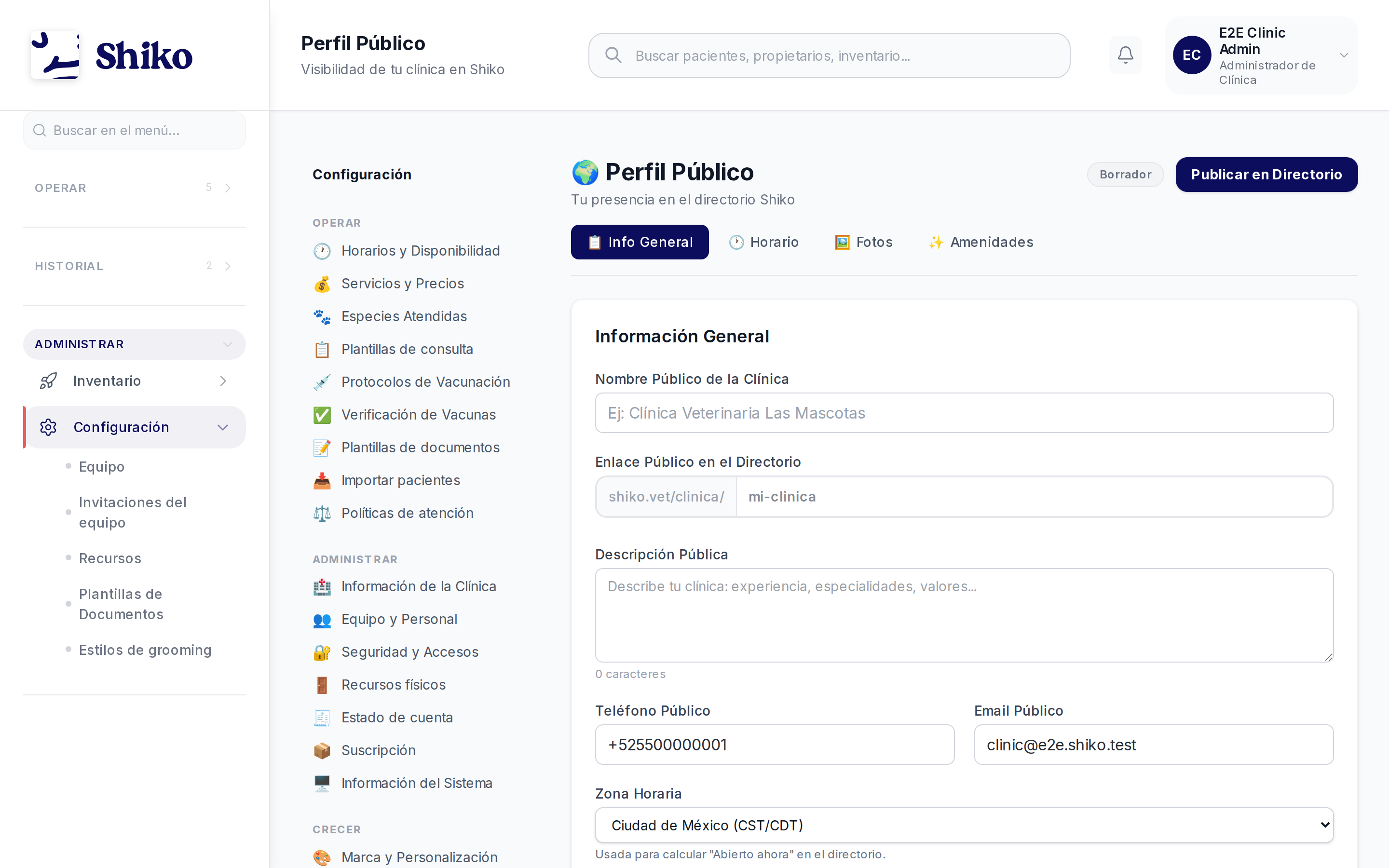
Task: Click the paw prints icon for Especies Atendidas
Action: pyautogui.click(x=322, y=316)
